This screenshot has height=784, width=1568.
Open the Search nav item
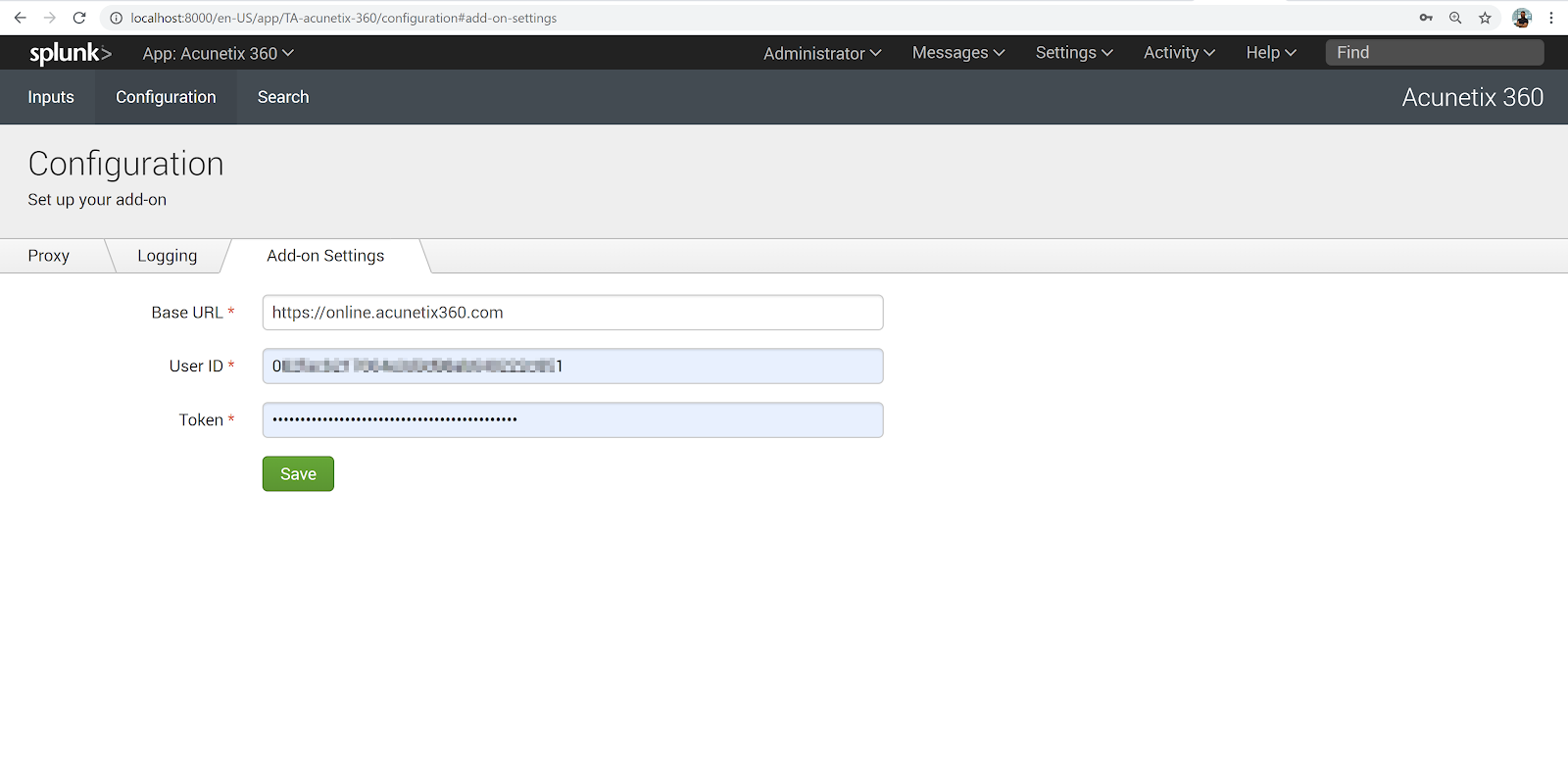283,97
